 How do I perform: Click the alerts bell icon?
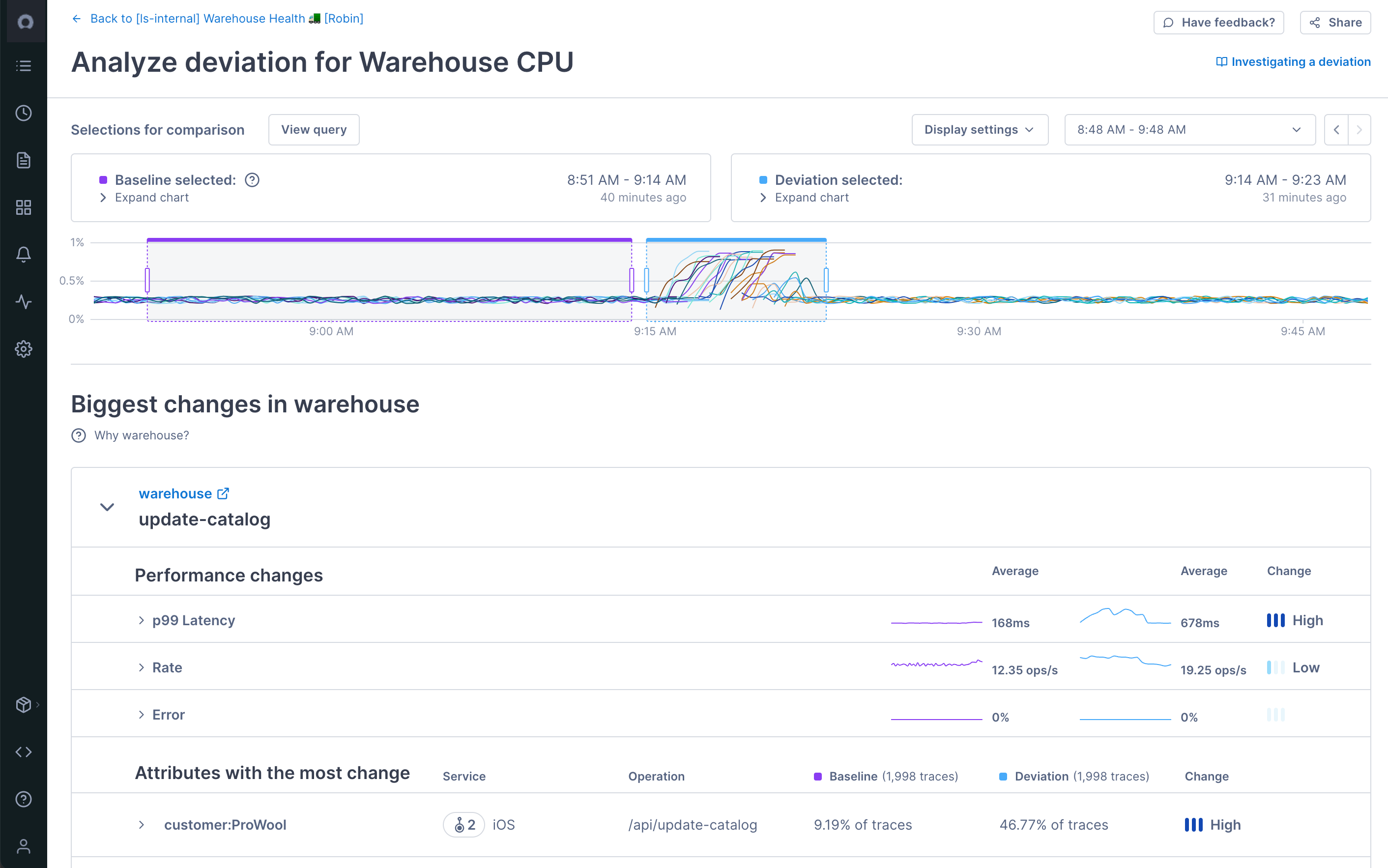24,254
